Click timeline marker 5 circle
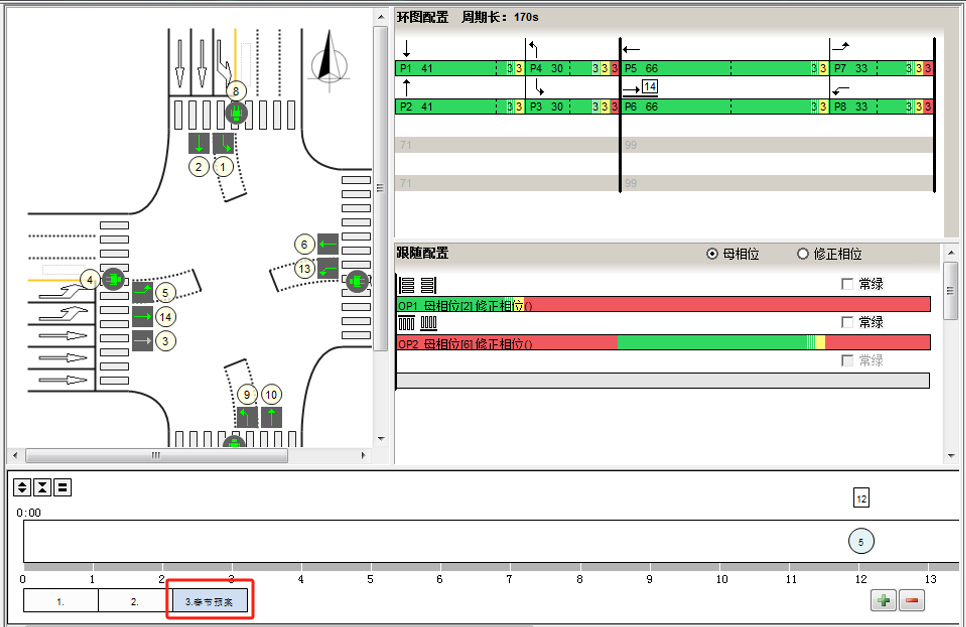Viewport: 966px width, 627px height. click(861, 541)
